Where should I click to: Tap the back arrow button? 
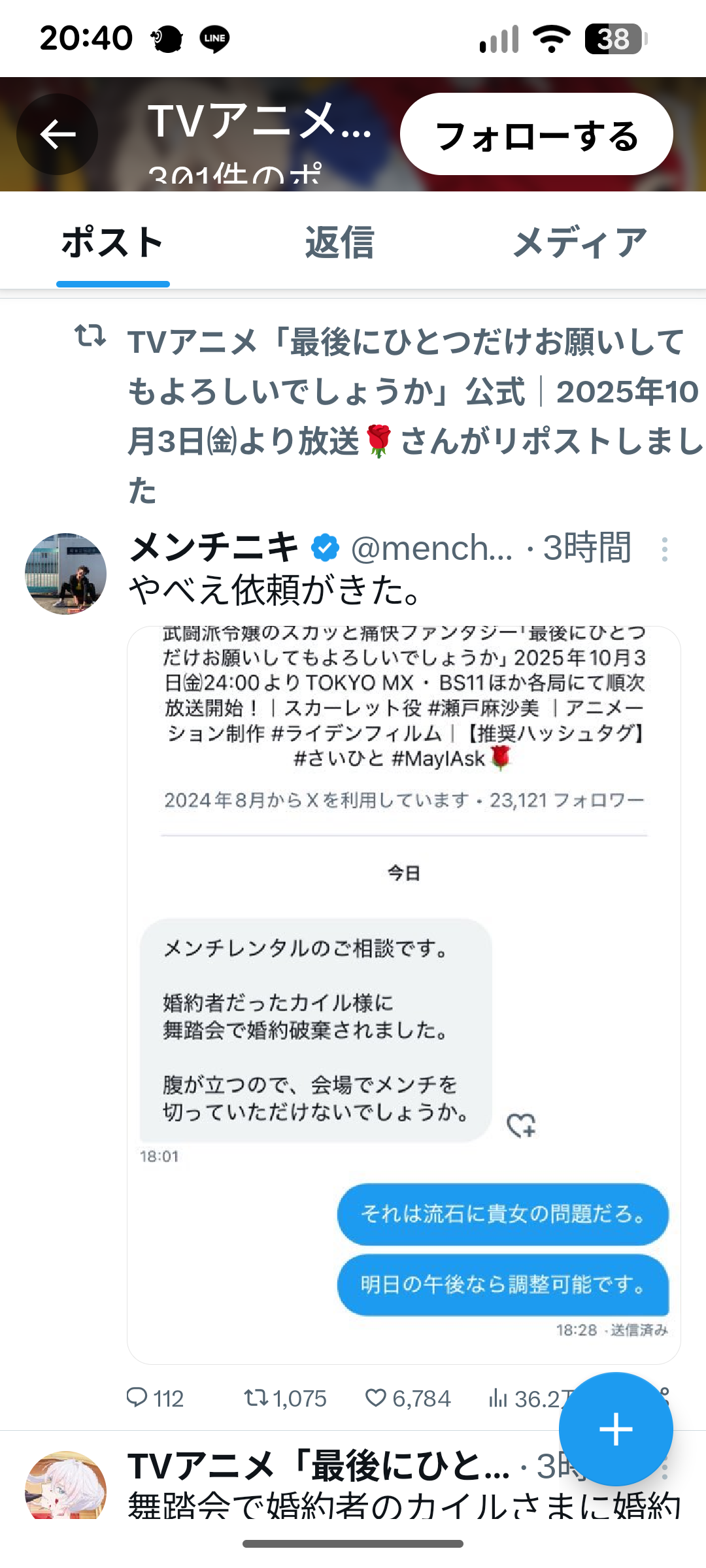click(58, 135)
